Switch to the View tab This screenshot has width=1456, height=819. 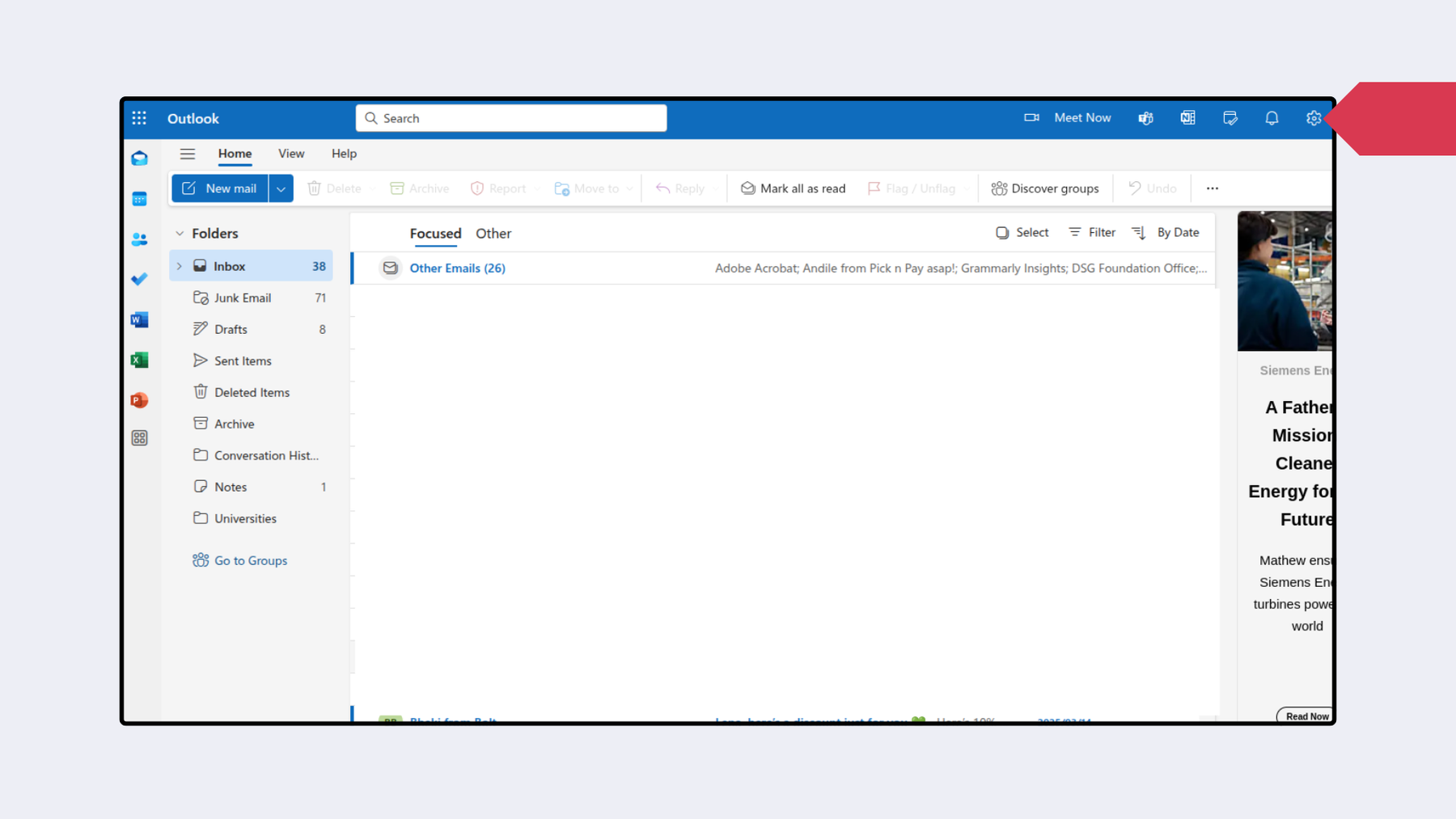[x=291, y=154]
